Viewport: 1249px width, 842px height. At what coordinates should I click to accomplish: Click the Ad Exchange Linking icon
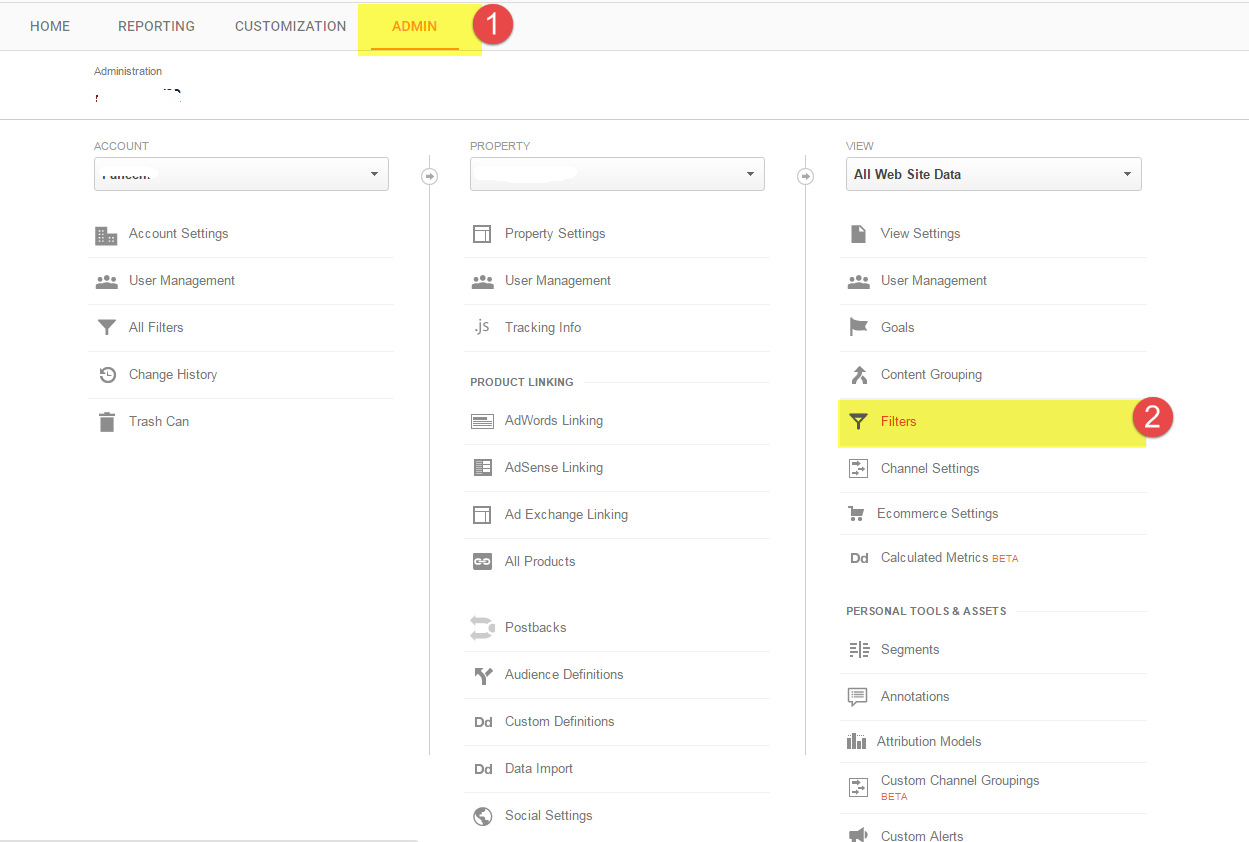pyautogui.click(x=482, y=515)
